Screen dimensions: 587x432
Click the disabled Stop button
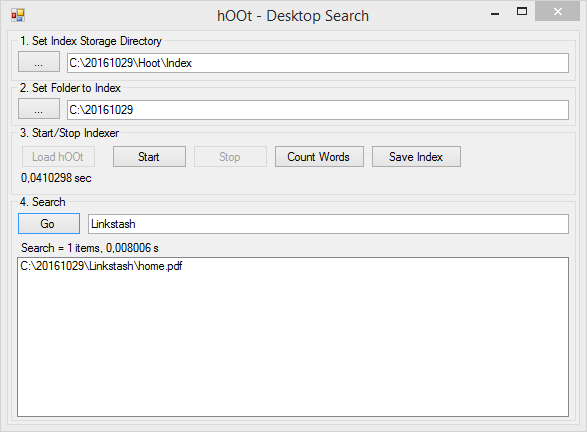click(x=230, y=156)
